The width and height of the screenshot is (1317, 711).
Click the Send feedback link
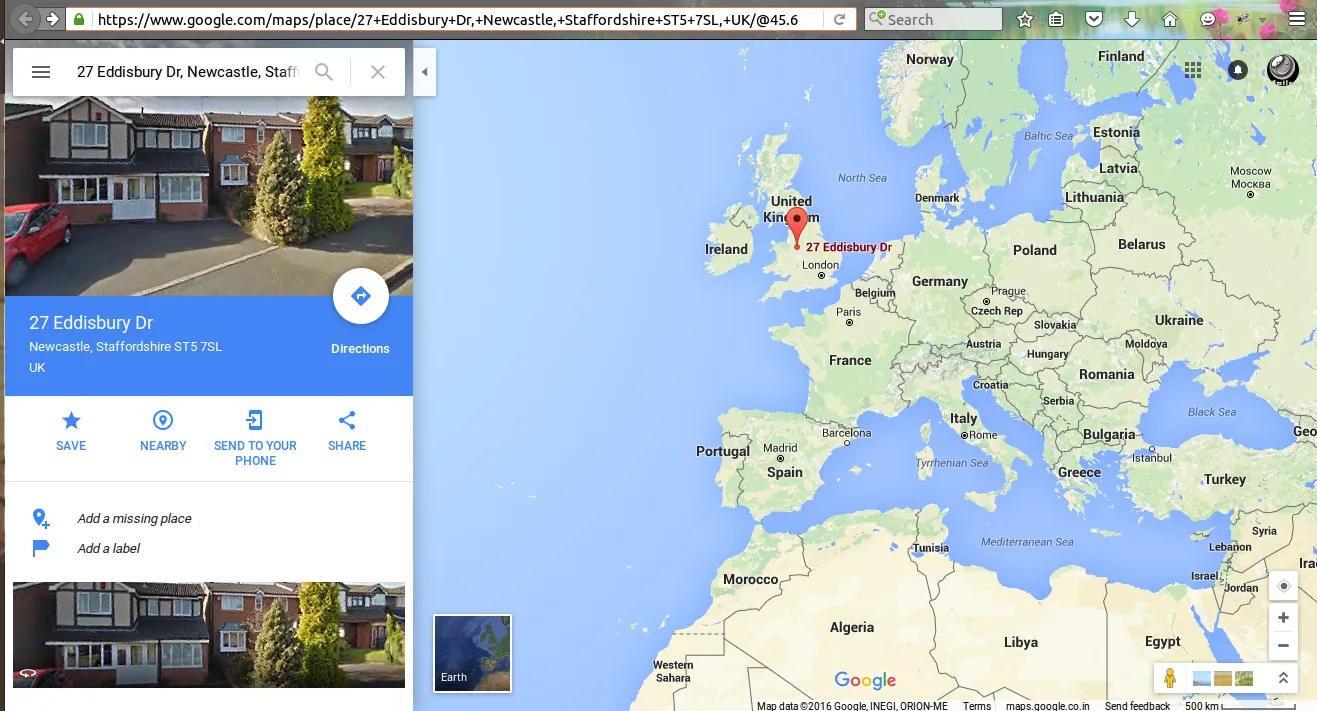point(1137,705)
